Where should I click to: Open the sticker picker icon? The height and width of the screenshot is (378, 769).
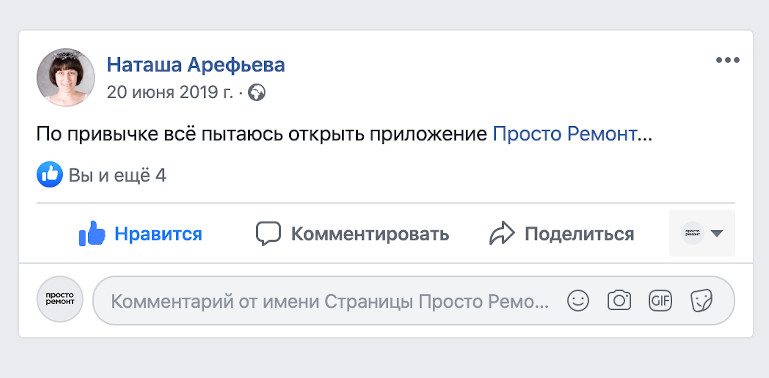[x=701, y=301]
